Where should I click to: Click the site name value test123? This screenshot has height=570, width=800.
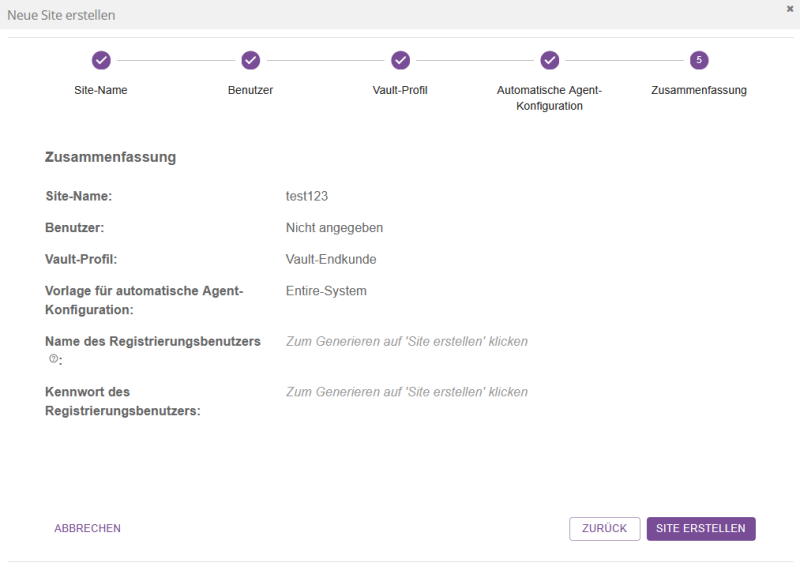click(307, 196)
